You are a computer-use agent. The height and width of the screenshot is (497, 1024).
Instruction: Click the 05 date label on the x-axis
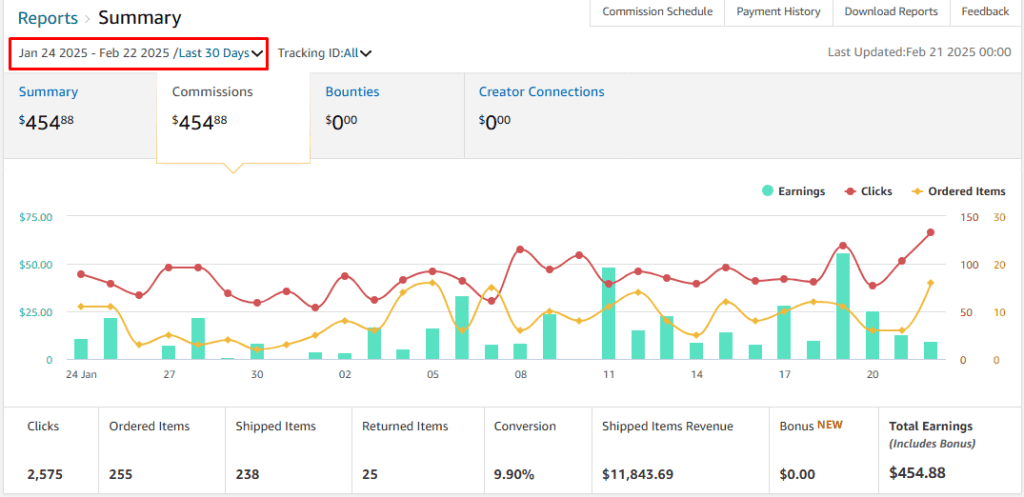tap(432, 375)
